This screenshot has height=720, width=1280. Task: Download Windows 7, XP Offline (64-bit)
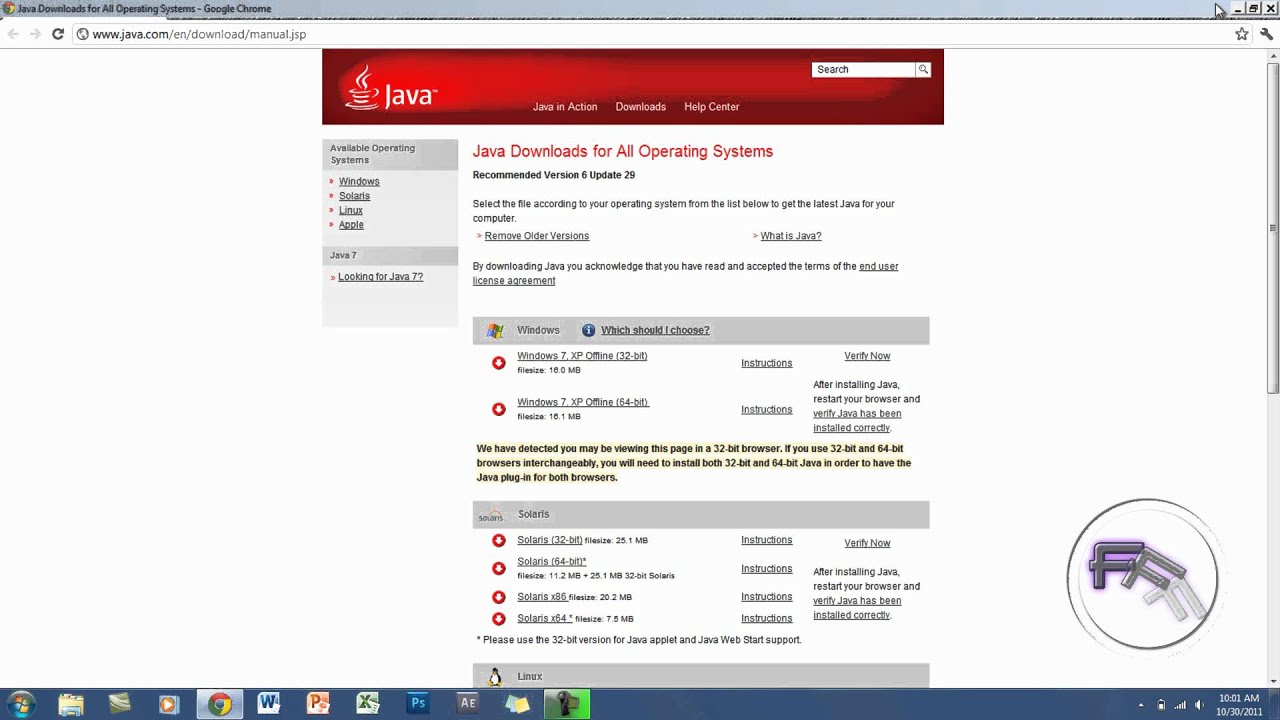click(582, 402)
